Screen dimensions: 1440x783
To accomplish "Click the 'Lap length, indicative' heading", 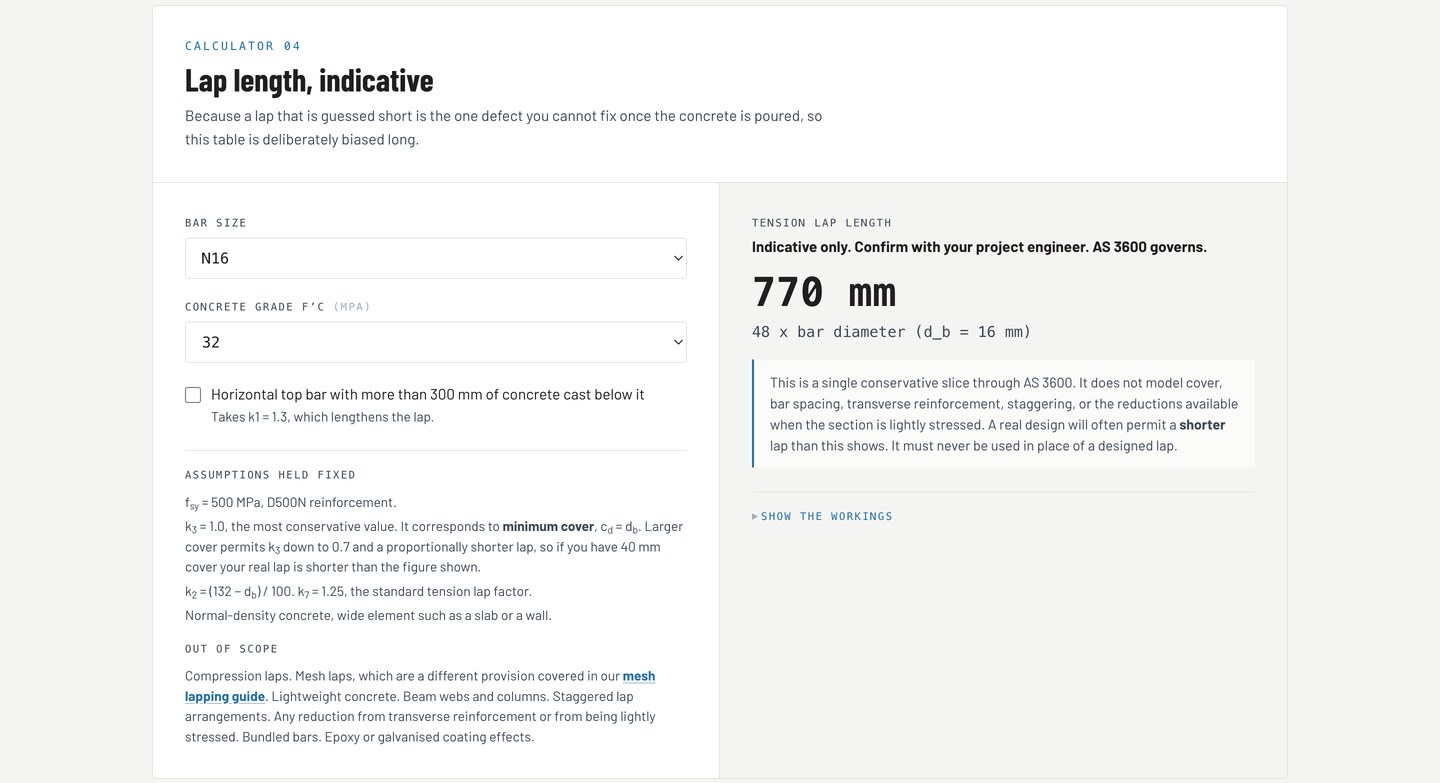I will pyautogui.click(x=309, y=80).
